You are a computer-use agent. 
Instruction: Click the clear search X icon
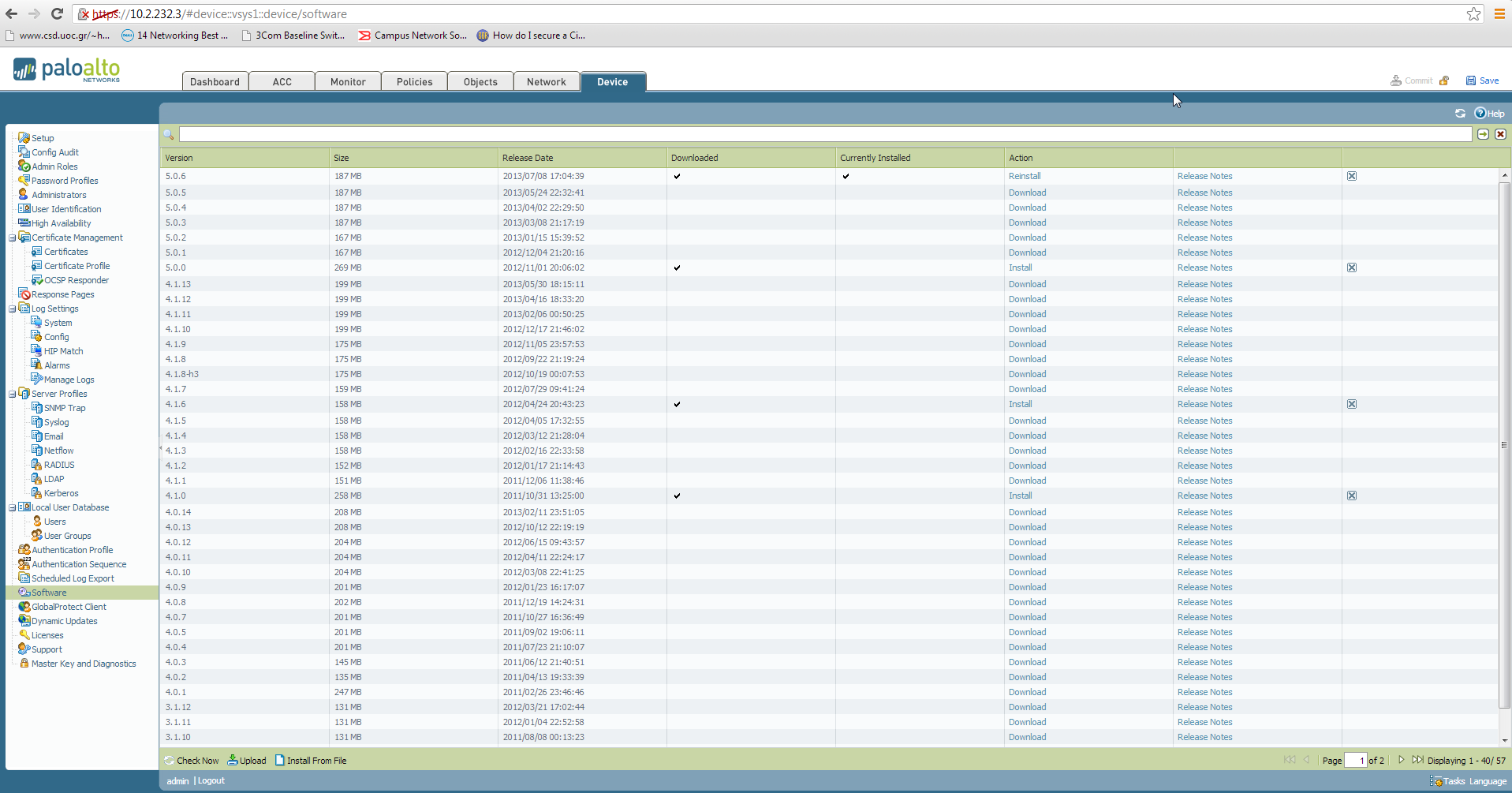click(x=1500, y=135)
